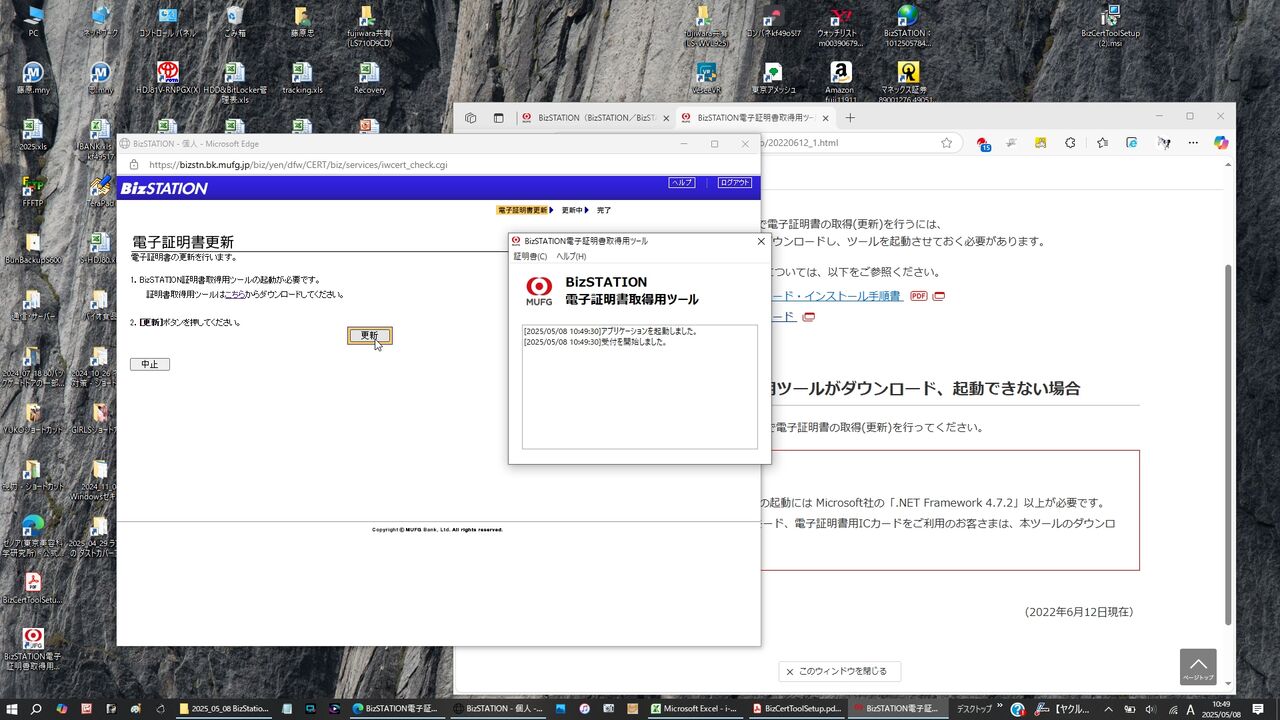Switch to the first BizSTATION browser tab

tap(594, 118)
